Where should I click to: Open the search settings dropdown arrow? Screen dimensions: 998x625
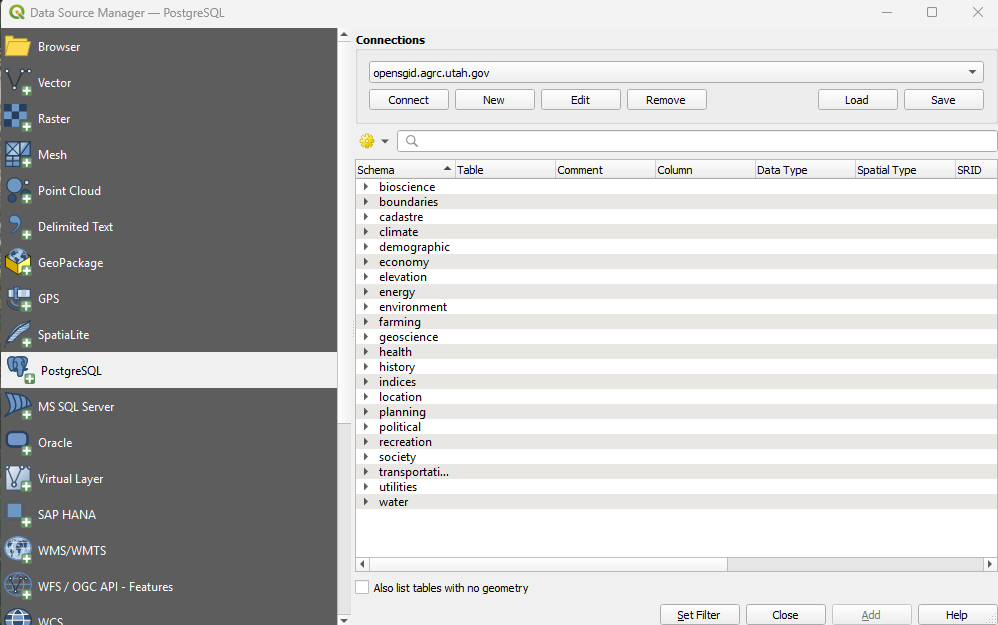tap(384, 141)
